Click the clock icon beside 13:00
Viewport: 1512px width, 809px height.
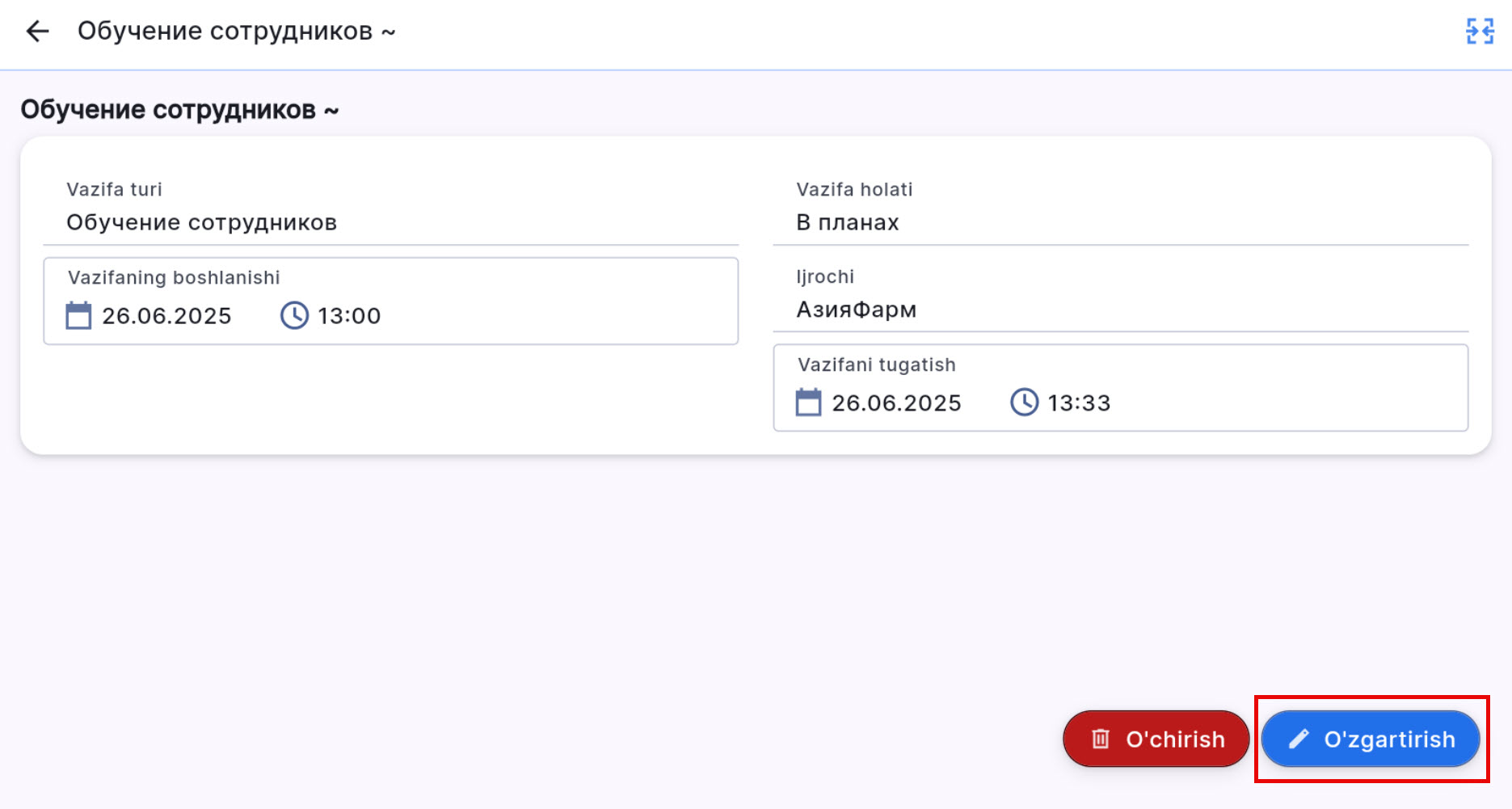[x=294, y=315]
